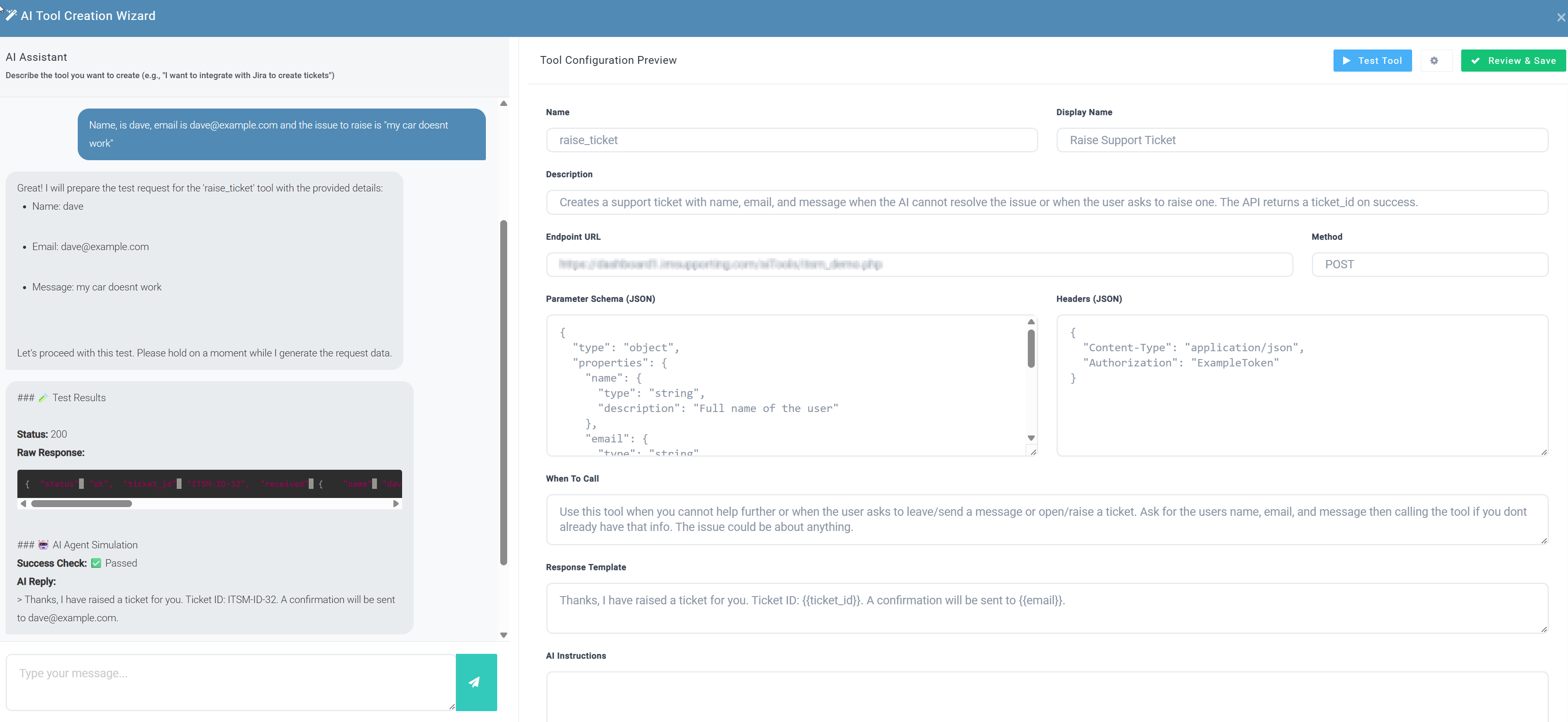Click the chat panel scroll-up arrow
The height and width of the screenshot is (722, 1568).
(x=503, y=103)
